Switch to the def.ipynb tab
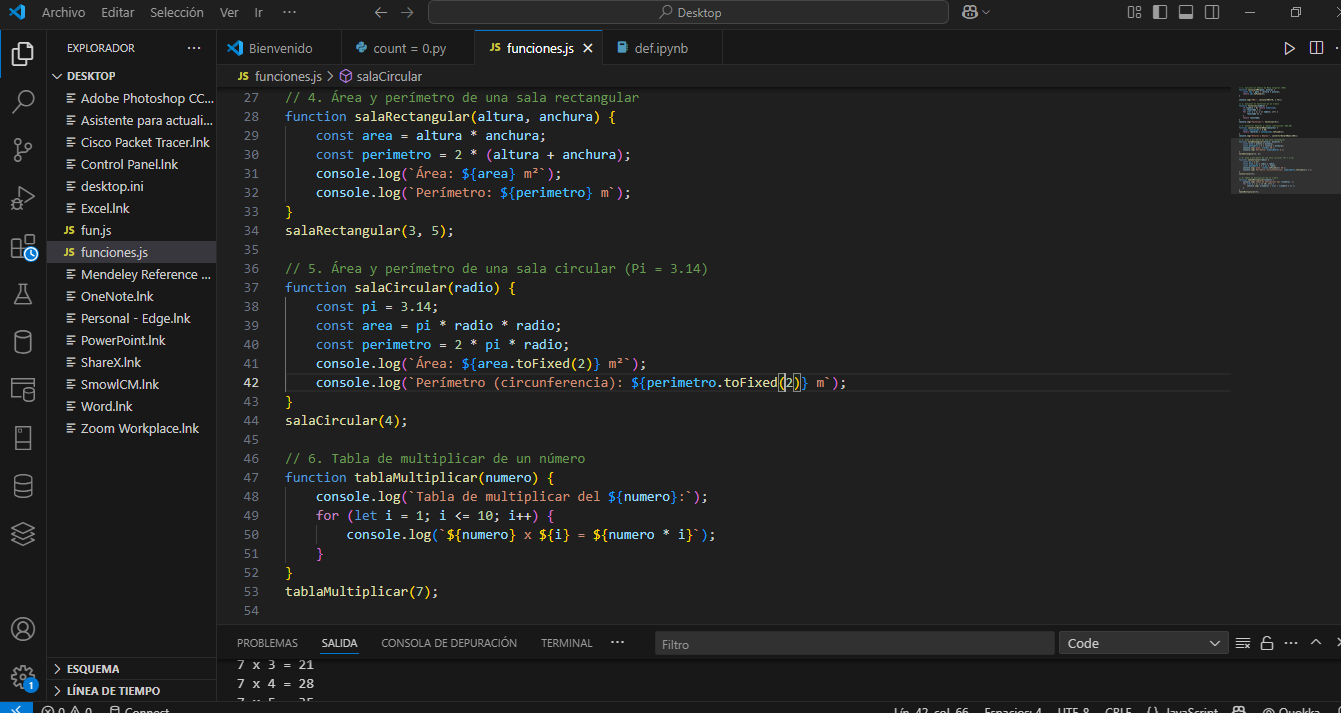The width and height of the screenshot is (1341, 713). [x=662, y=48]
